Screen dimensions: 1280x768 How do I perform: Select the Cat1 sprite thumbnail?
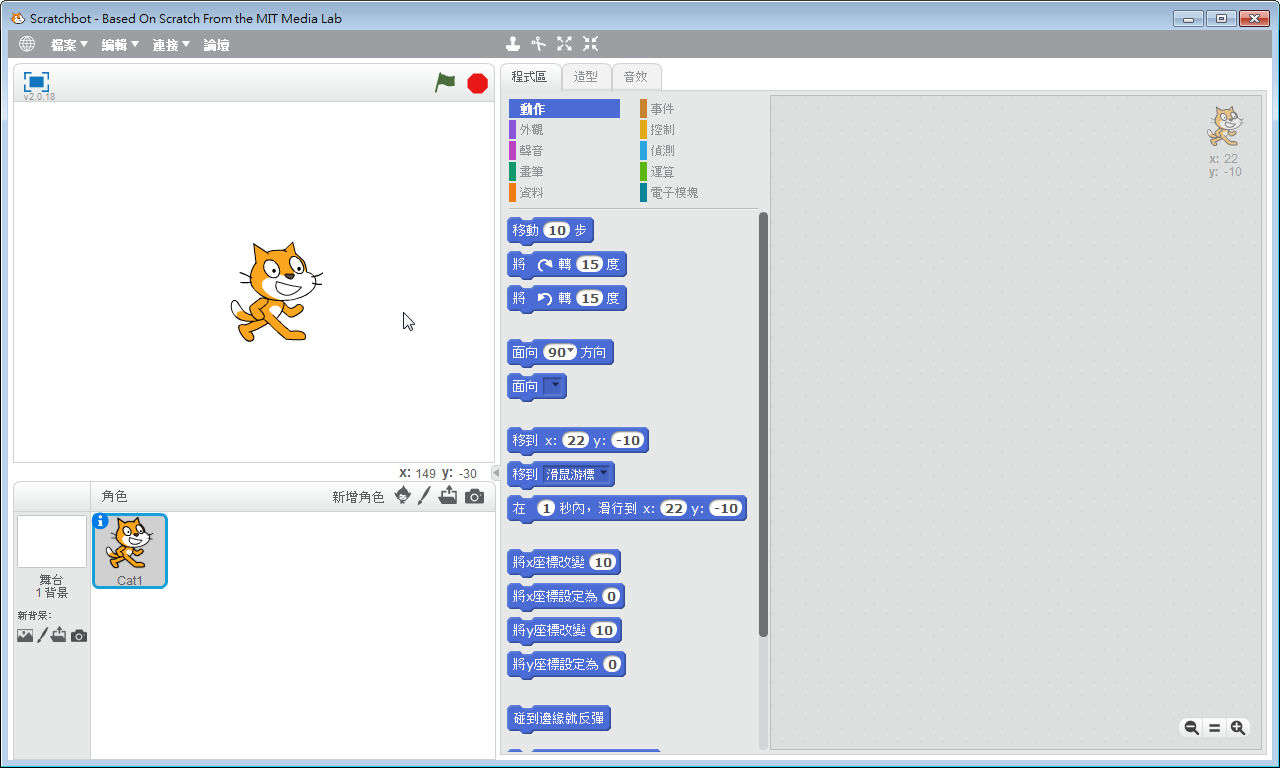130,551
